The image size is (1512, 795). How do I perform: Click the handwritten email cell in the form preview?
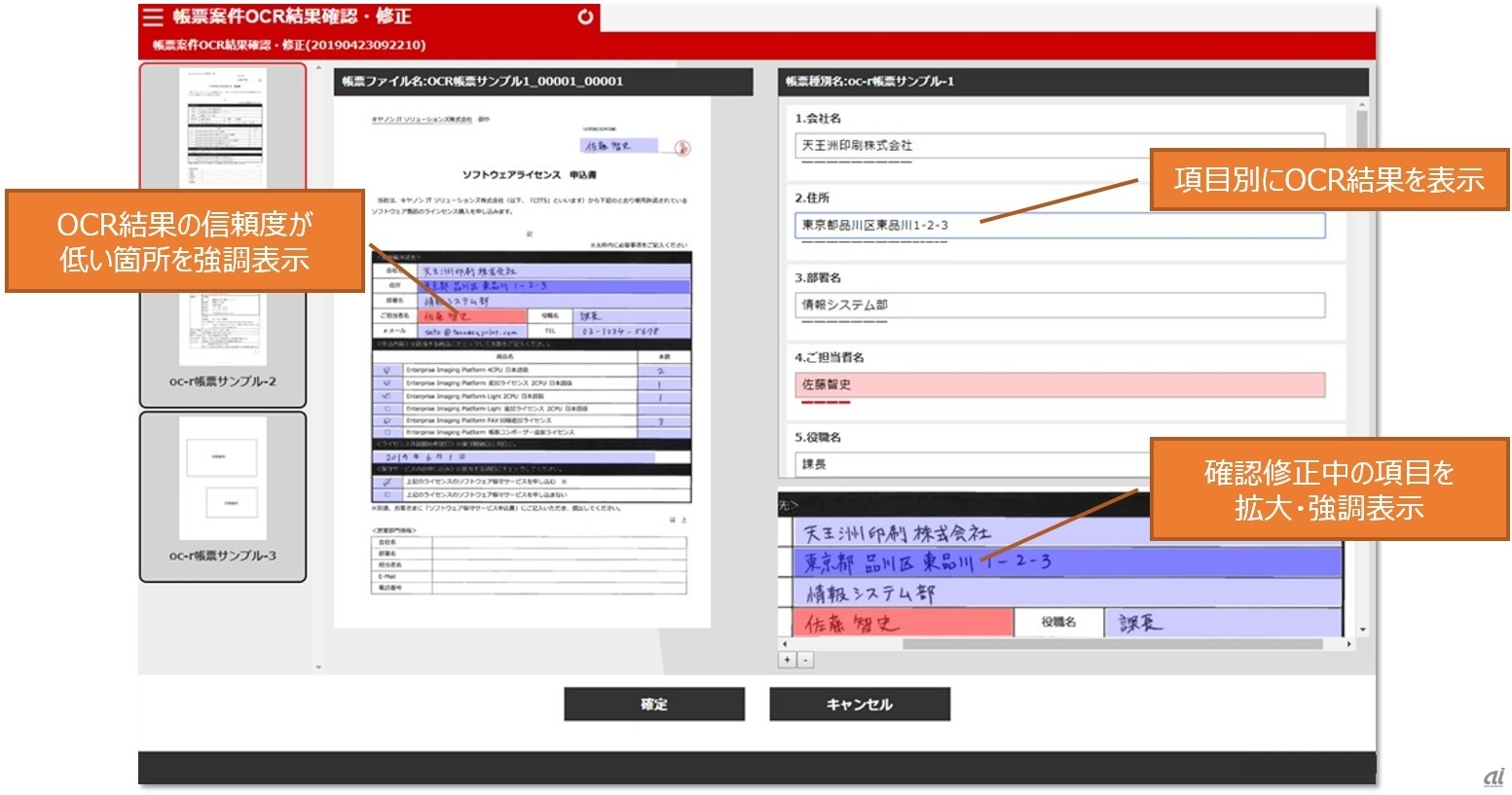pos(473,331)
